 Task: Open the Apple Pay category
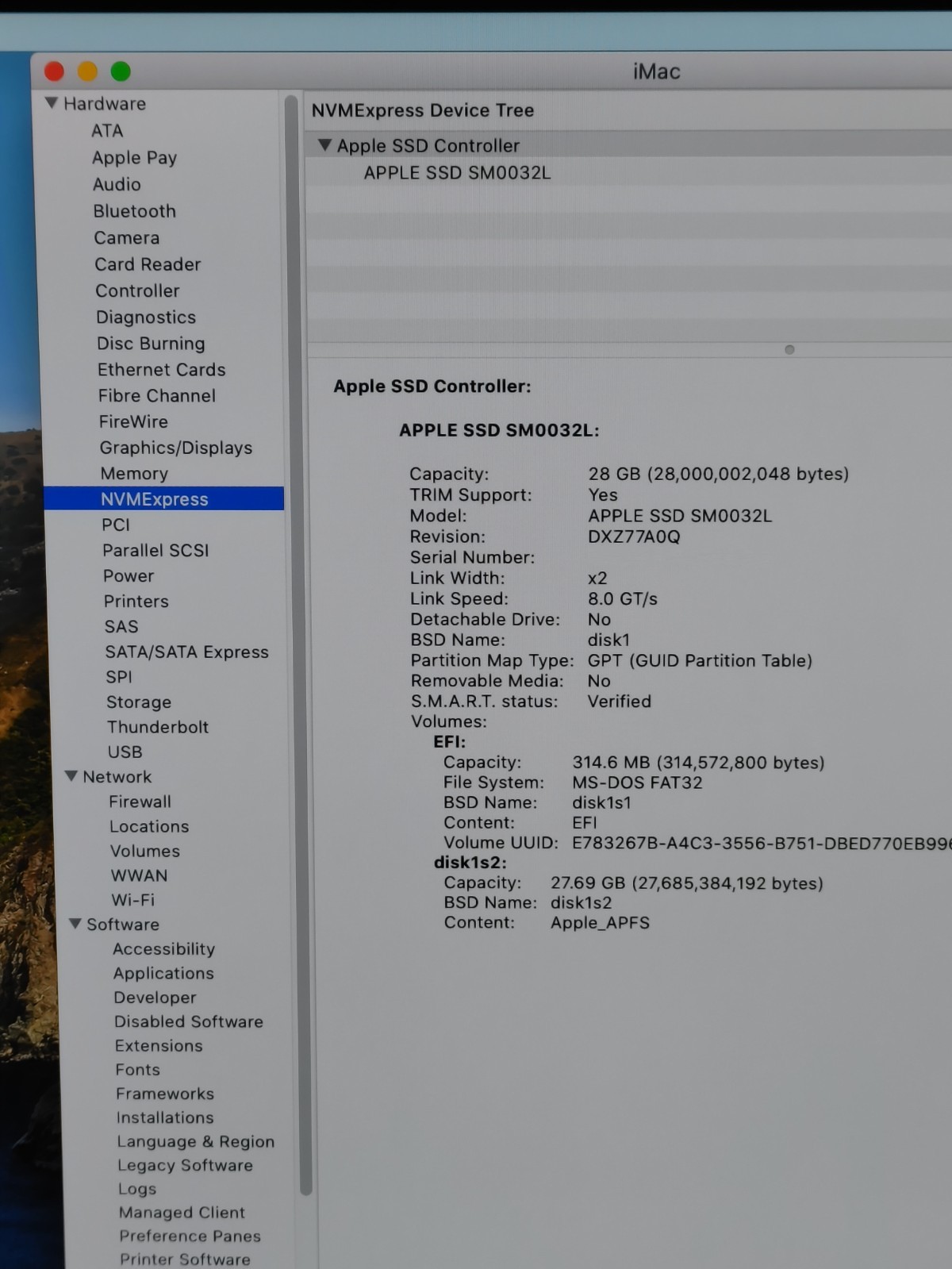coord(134,158)
